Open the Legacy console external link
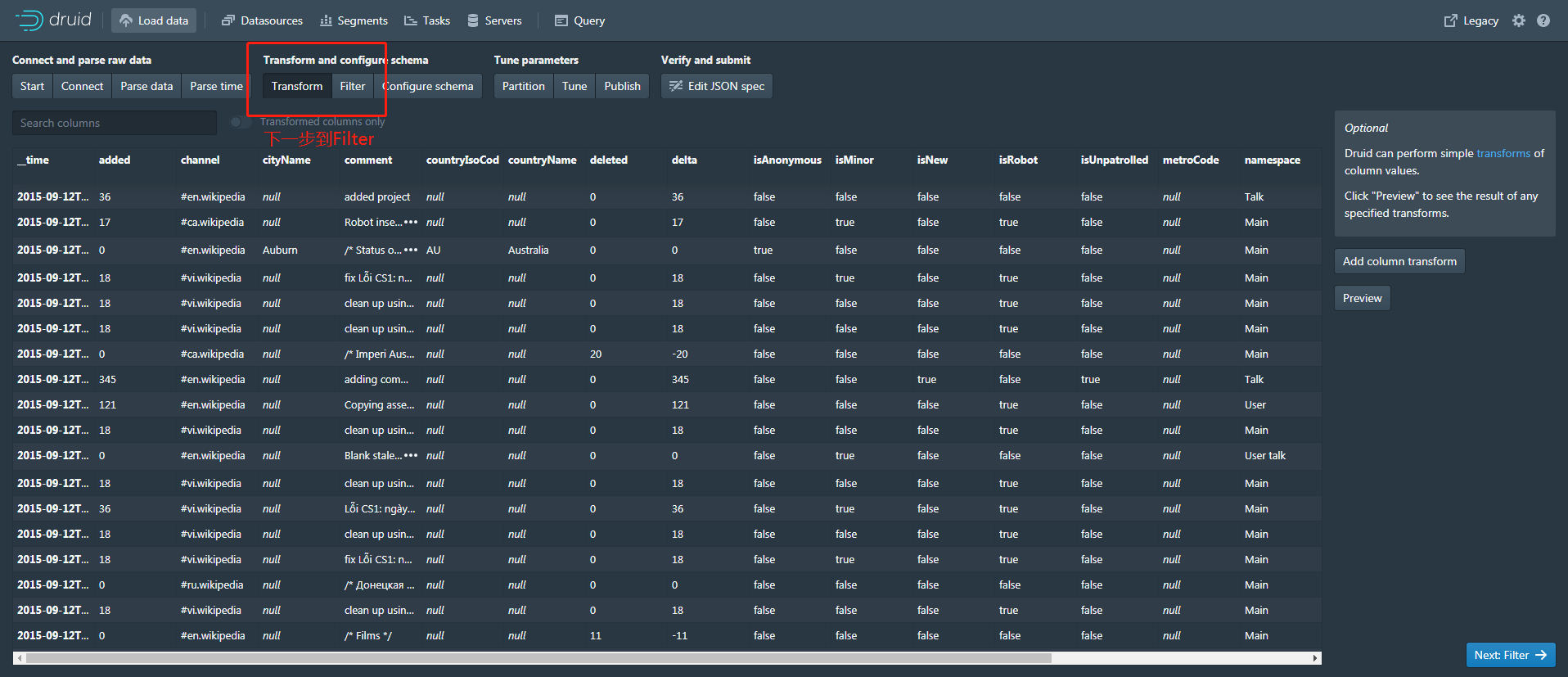This screenshot has height=677, width=1568. pos(1471,20)
